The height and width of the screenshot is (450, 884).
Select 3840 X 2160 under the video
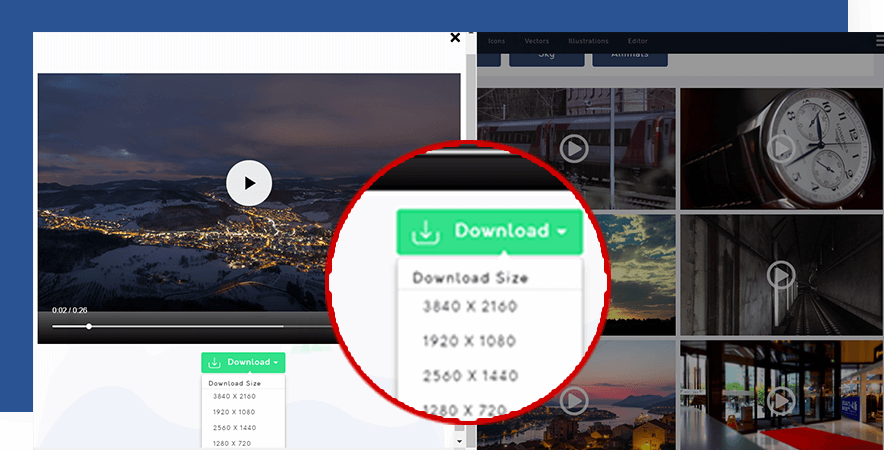pos(233,397)
